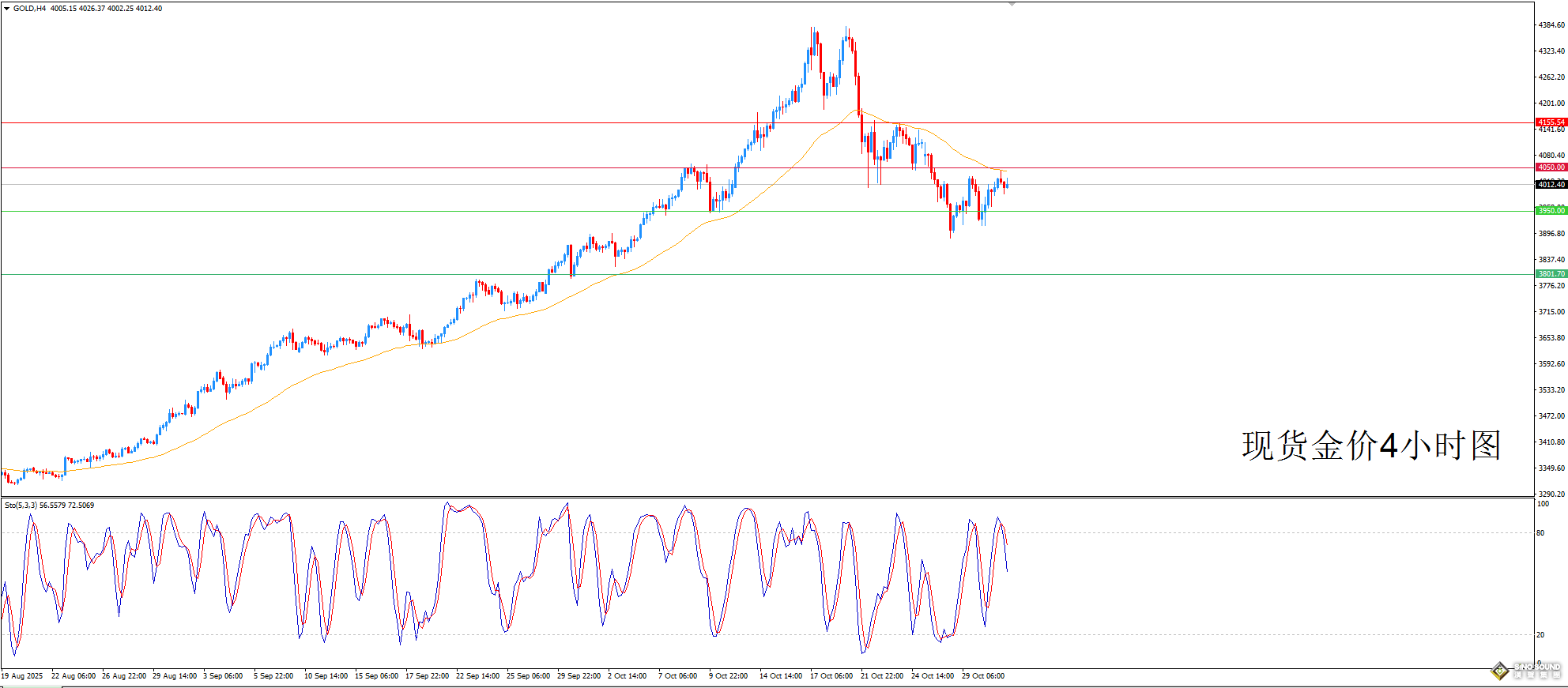Image resolution: width=1568 pixels, height=688 pixels.
Task: Click the 4384.60 top price scale label
Action: pos(1551,25)
